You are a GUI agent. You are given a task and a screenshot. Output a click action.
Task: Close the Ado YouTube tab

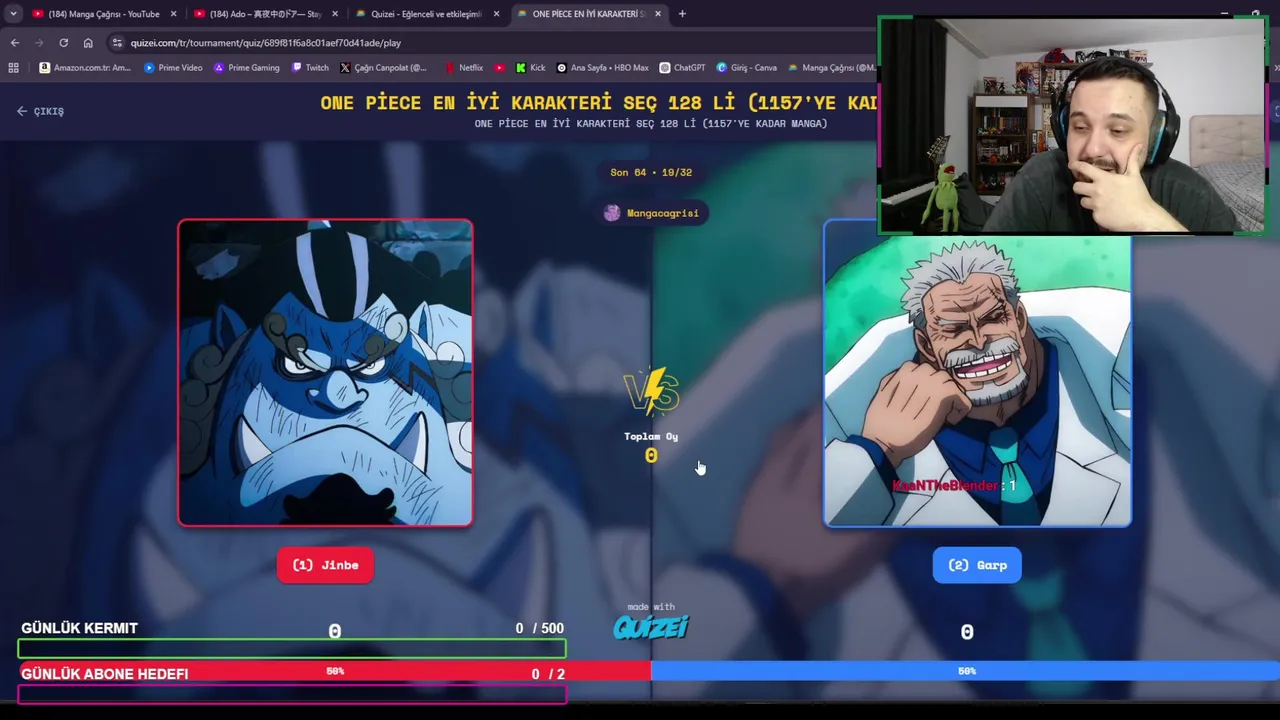pos(335,14)
